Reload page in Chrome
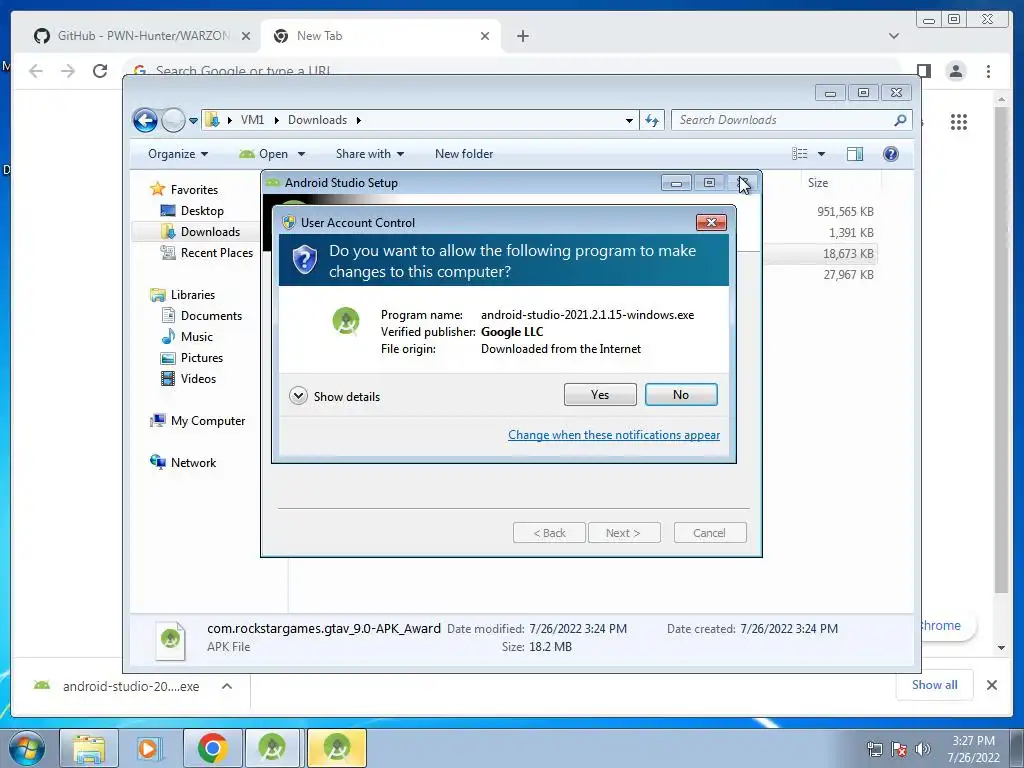This screenshot has width=1024, height=768. point(100,71)
